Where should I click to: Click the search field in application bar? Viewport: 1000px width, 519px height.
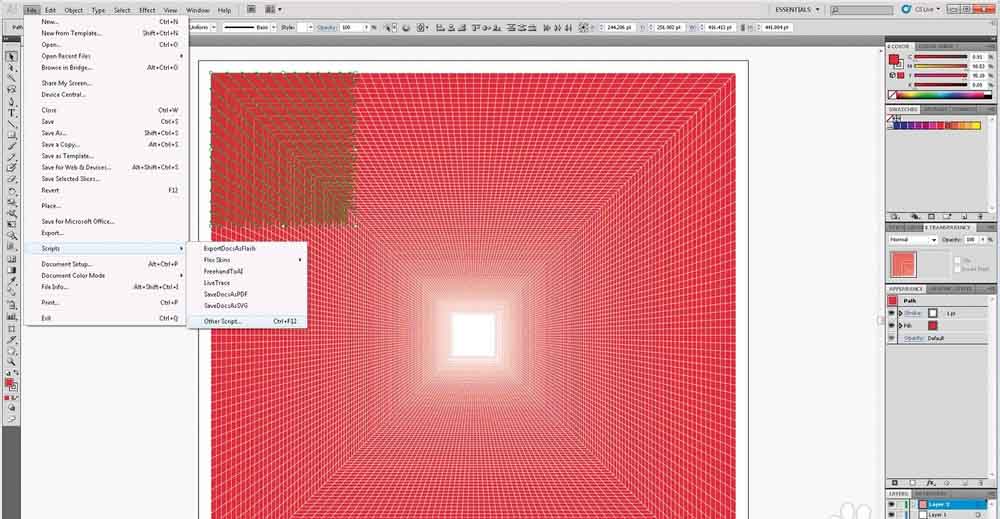coord(862,10)
